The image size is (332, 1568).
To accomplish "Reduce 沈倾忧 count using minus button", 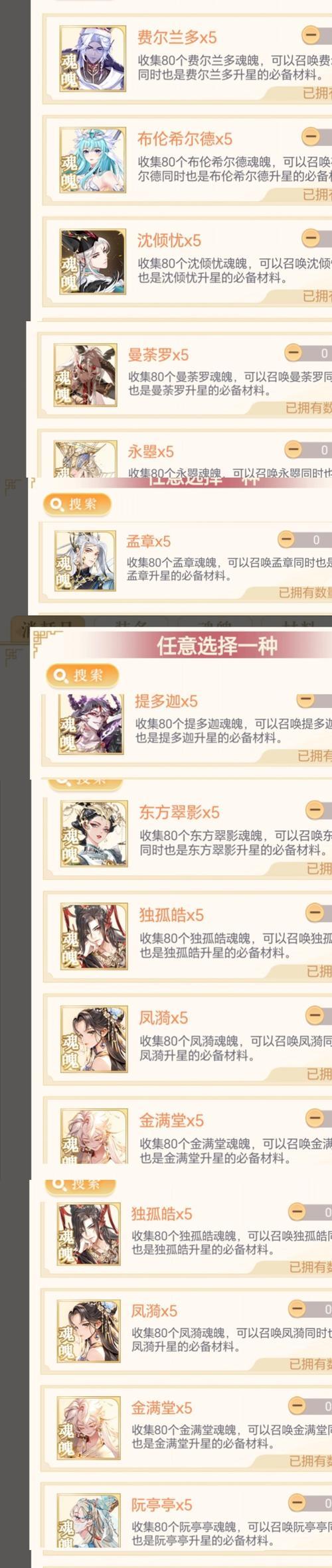I will pyautogui.click(x=310, y=238).
